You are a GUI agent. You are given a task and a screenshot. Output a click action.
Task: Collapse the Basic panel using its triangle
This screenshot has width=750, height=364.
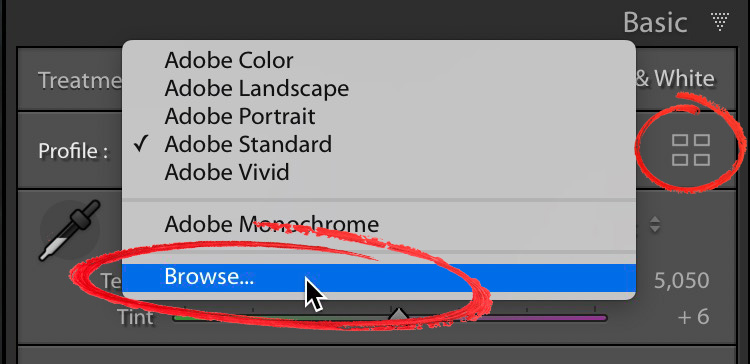[719, 22]
